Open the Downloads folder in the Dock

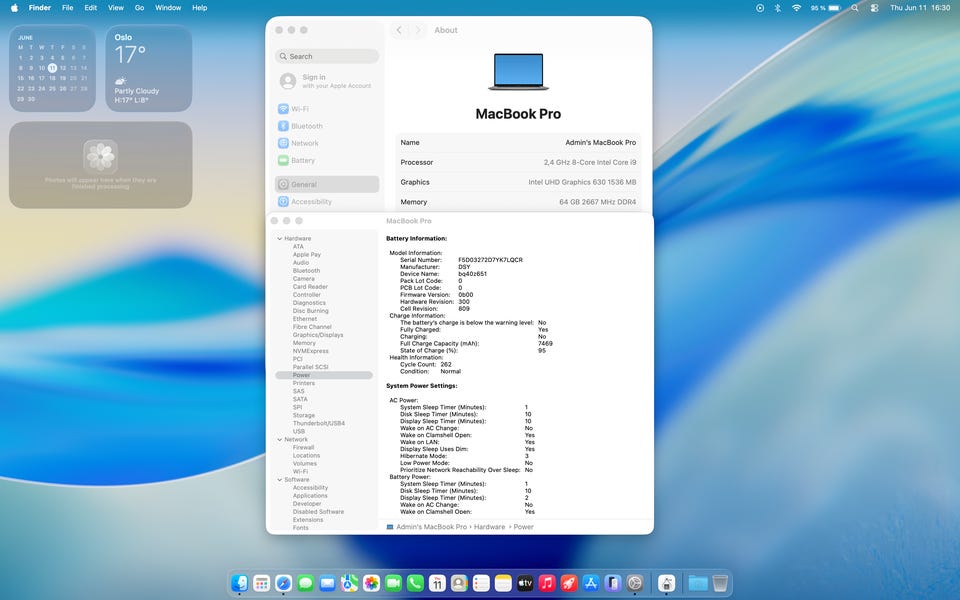[698, 583]
